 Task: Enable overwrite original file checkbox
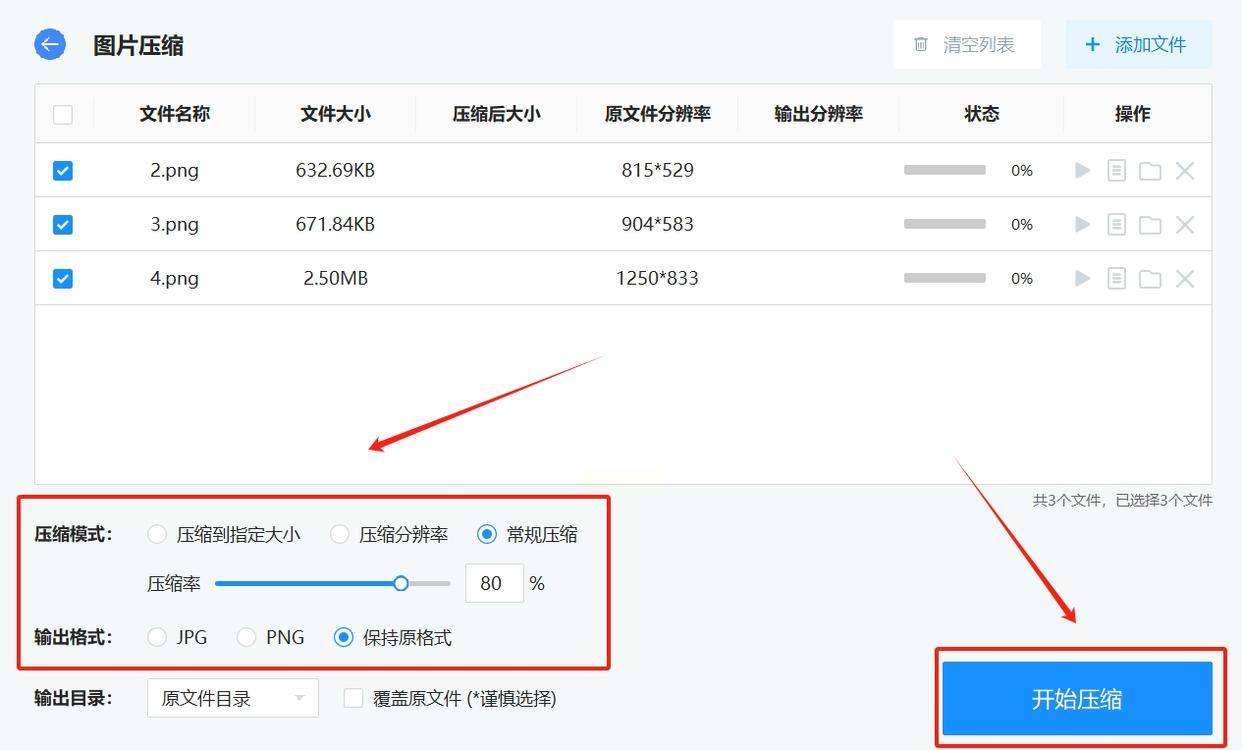pyautogui.click(x=353, y=698)
